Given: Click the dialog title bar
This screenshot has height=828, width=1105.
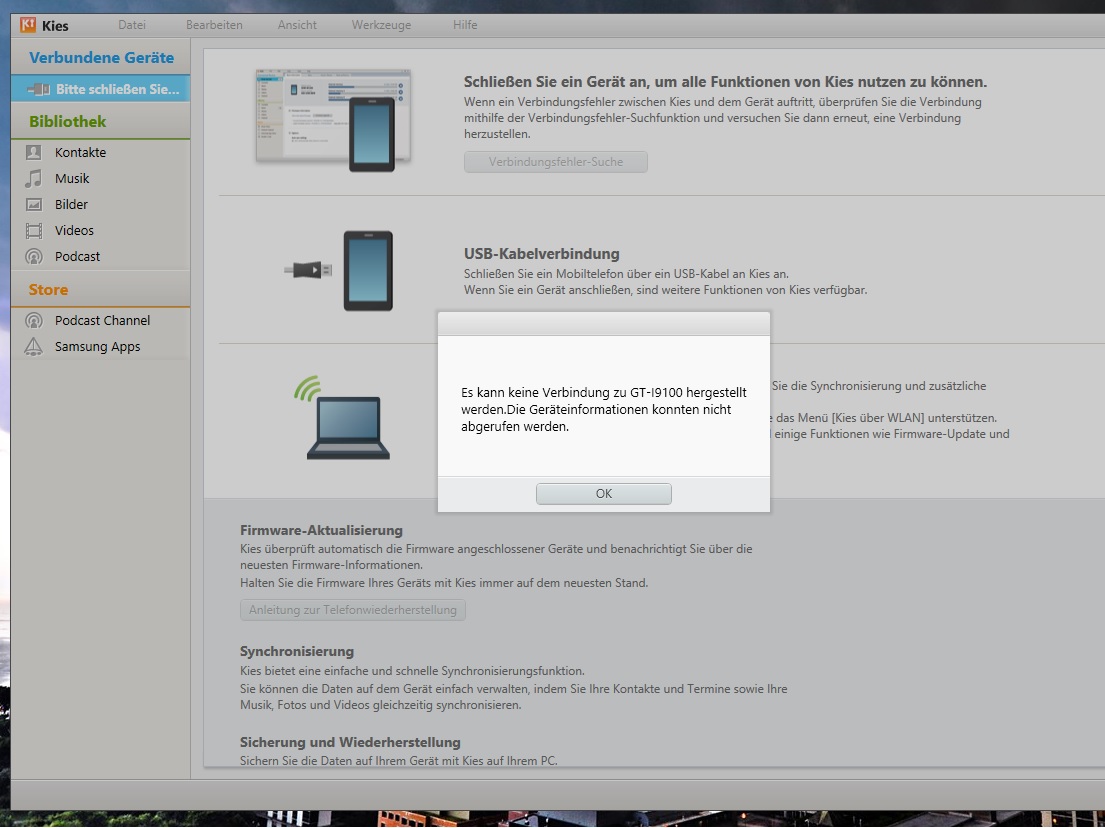Looking at the screenshot, I should (x=604, y=324).
